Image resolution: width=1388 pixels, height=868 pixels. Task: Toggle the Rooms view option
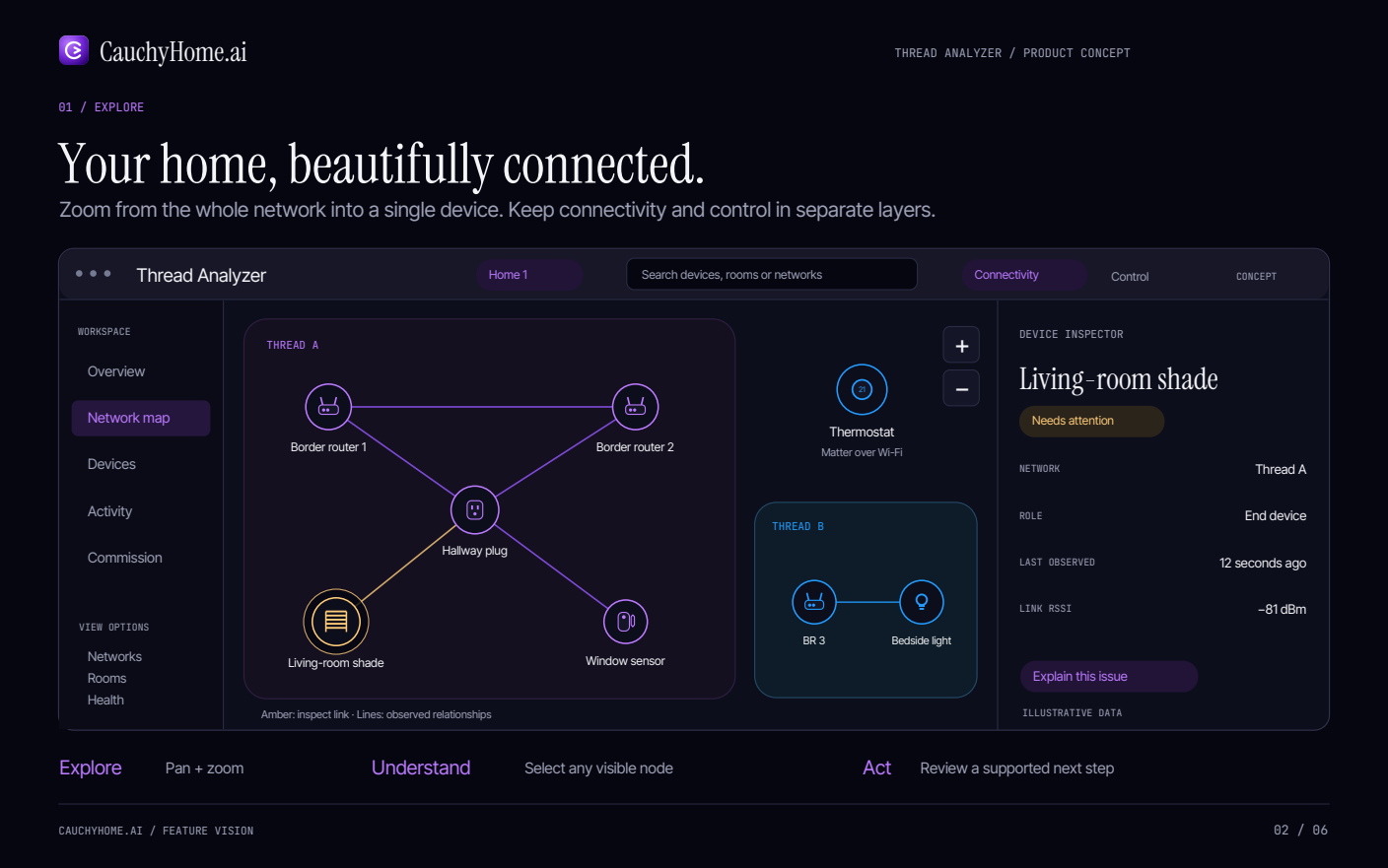coord(106,679)
